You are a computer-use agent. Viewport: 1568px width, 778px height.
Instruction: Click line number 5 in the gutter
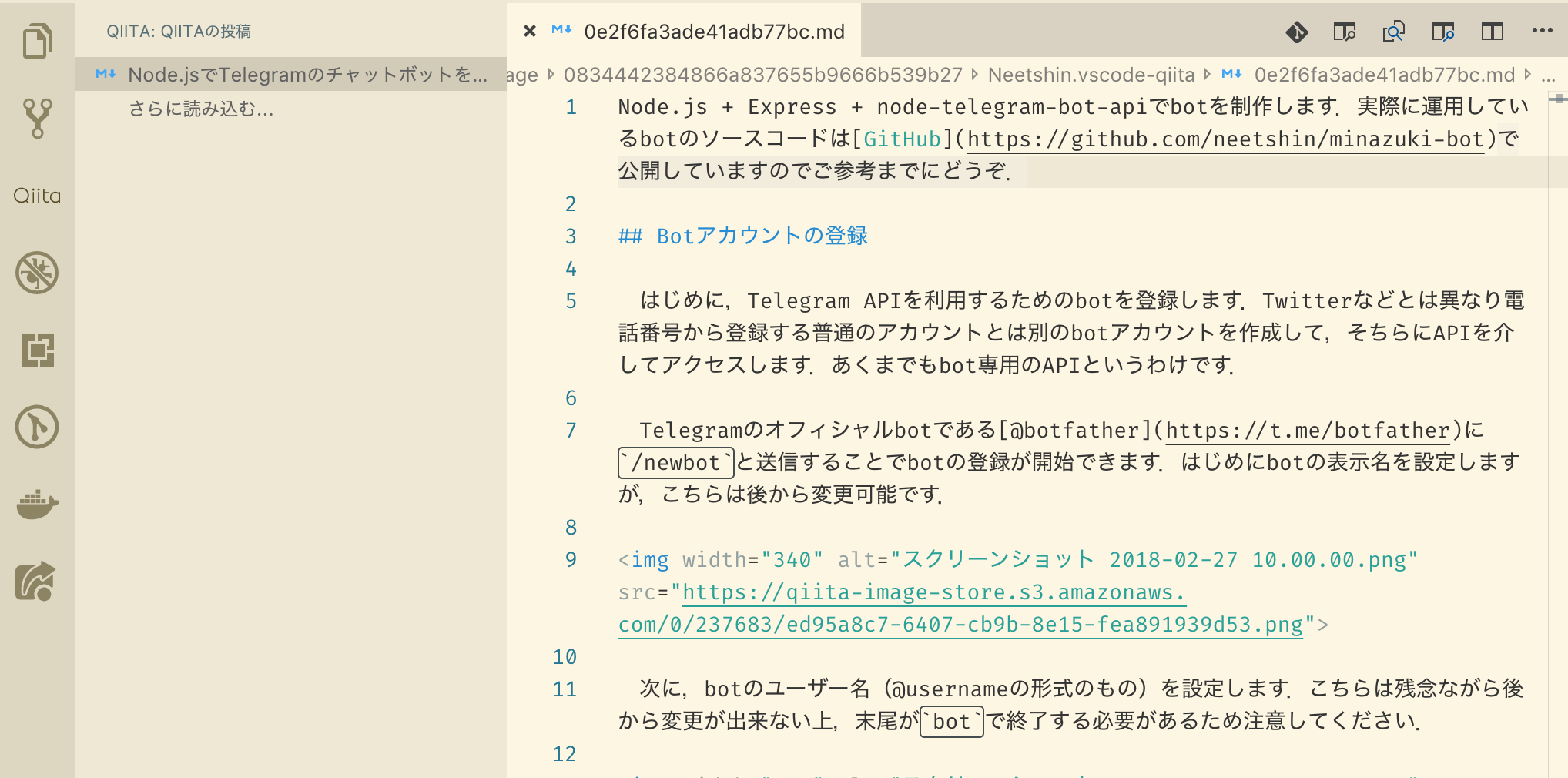pos(571,301)
